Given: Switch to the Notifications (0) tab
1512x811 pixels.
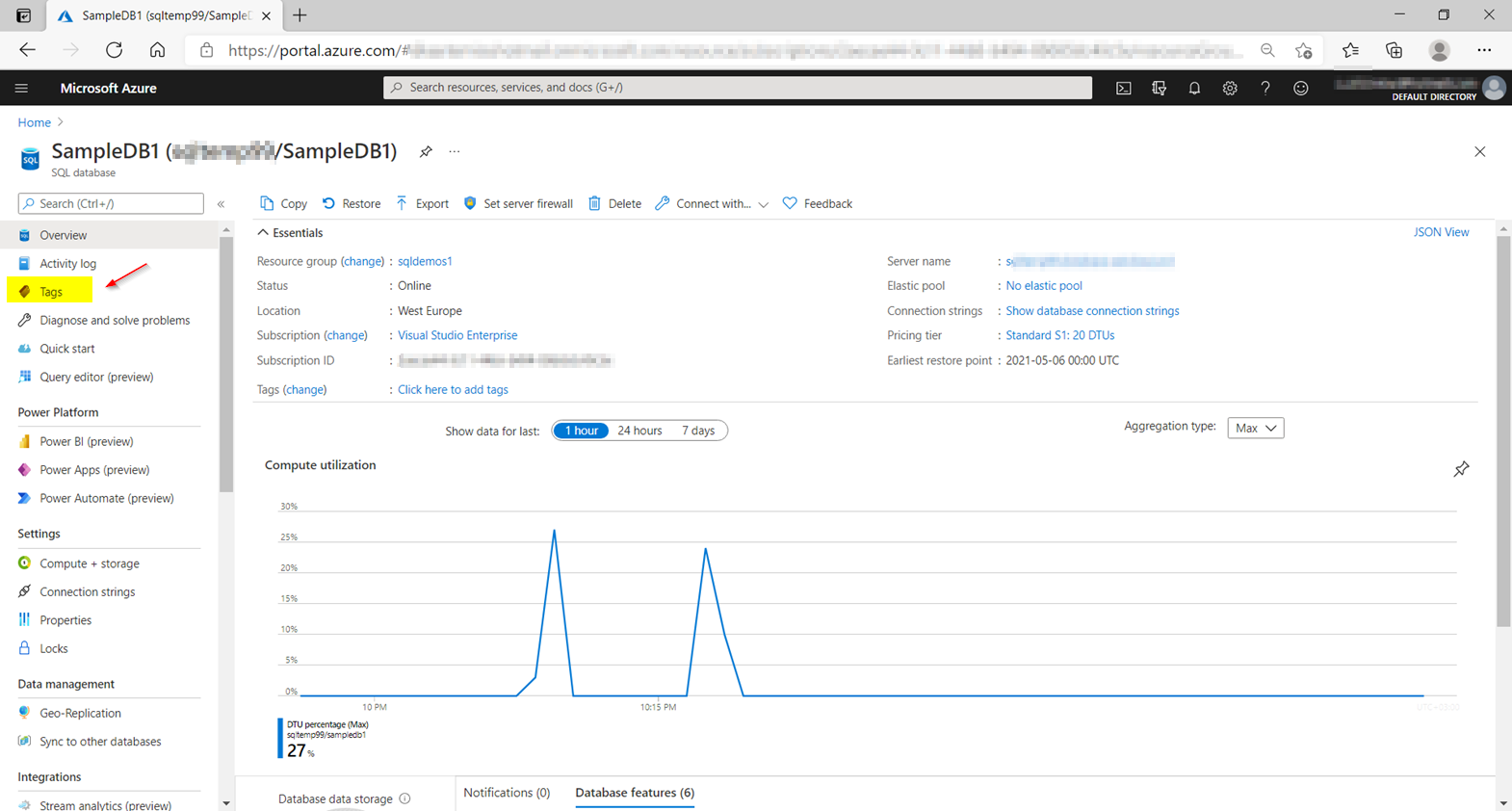Looking at the screenshot, I should pyautogui.click(x=507, y=793).
